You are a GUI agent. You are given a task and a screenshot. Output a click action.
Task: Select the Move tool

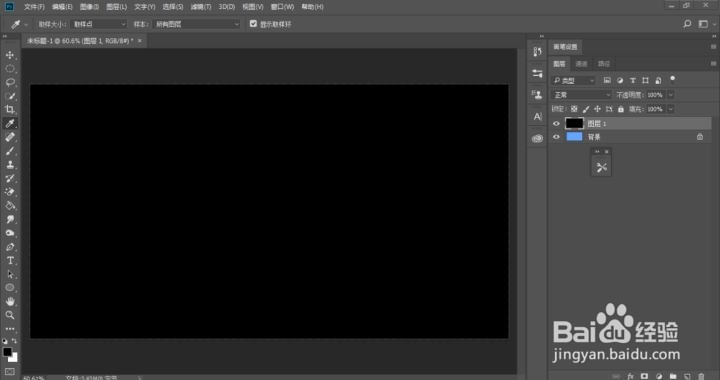10,55
